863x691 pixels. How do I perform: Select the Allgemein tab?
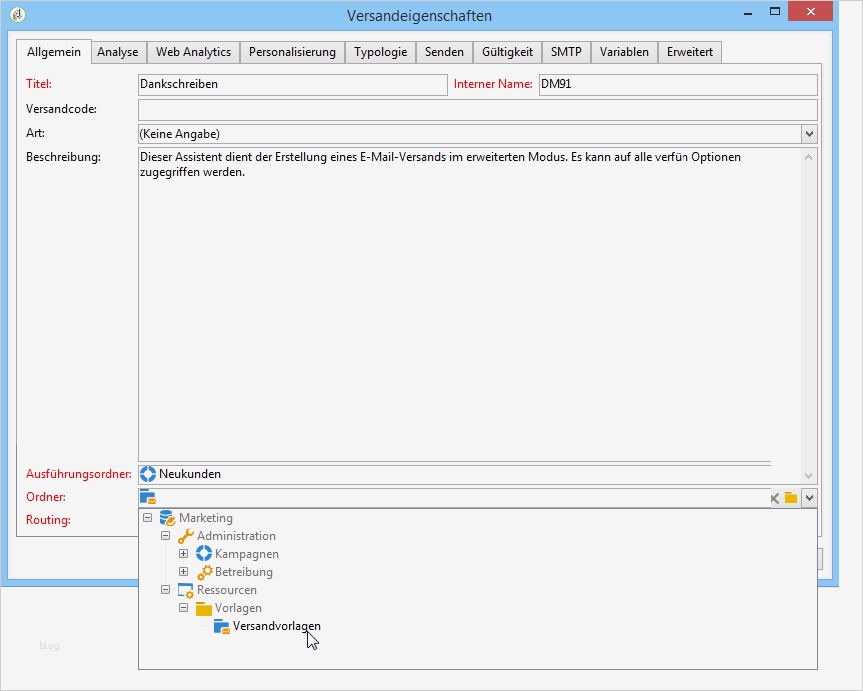tap(54, 52)
